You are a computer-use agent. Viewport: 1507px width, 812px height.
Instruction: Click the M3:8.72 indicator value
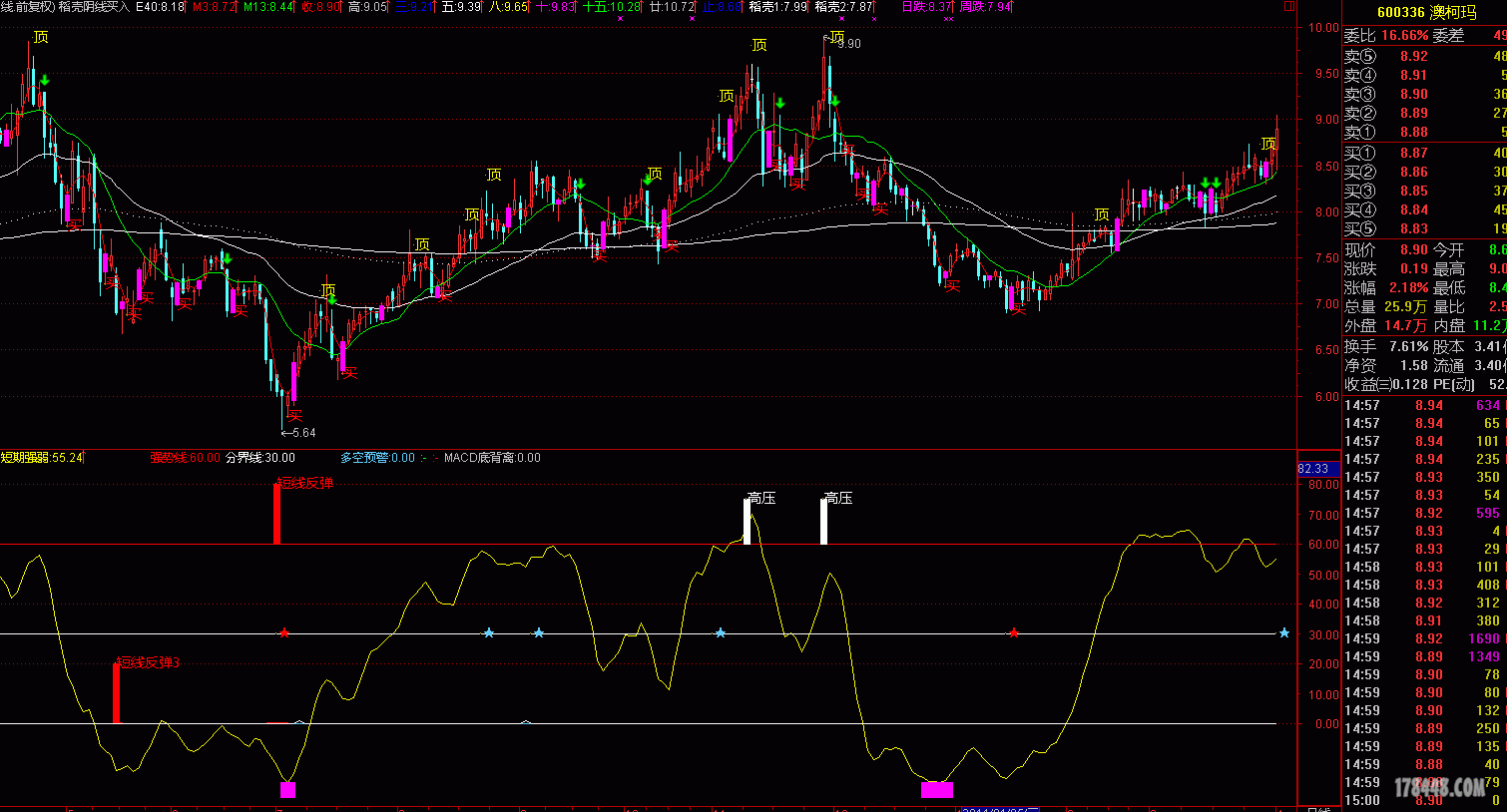pyautogui.click(x=215, y=7)
